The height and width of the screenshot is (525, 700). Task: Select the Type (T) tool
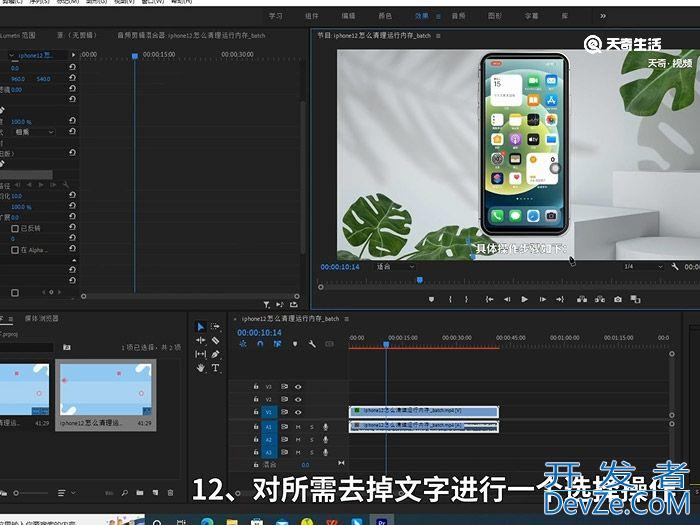tap(215, 368)
